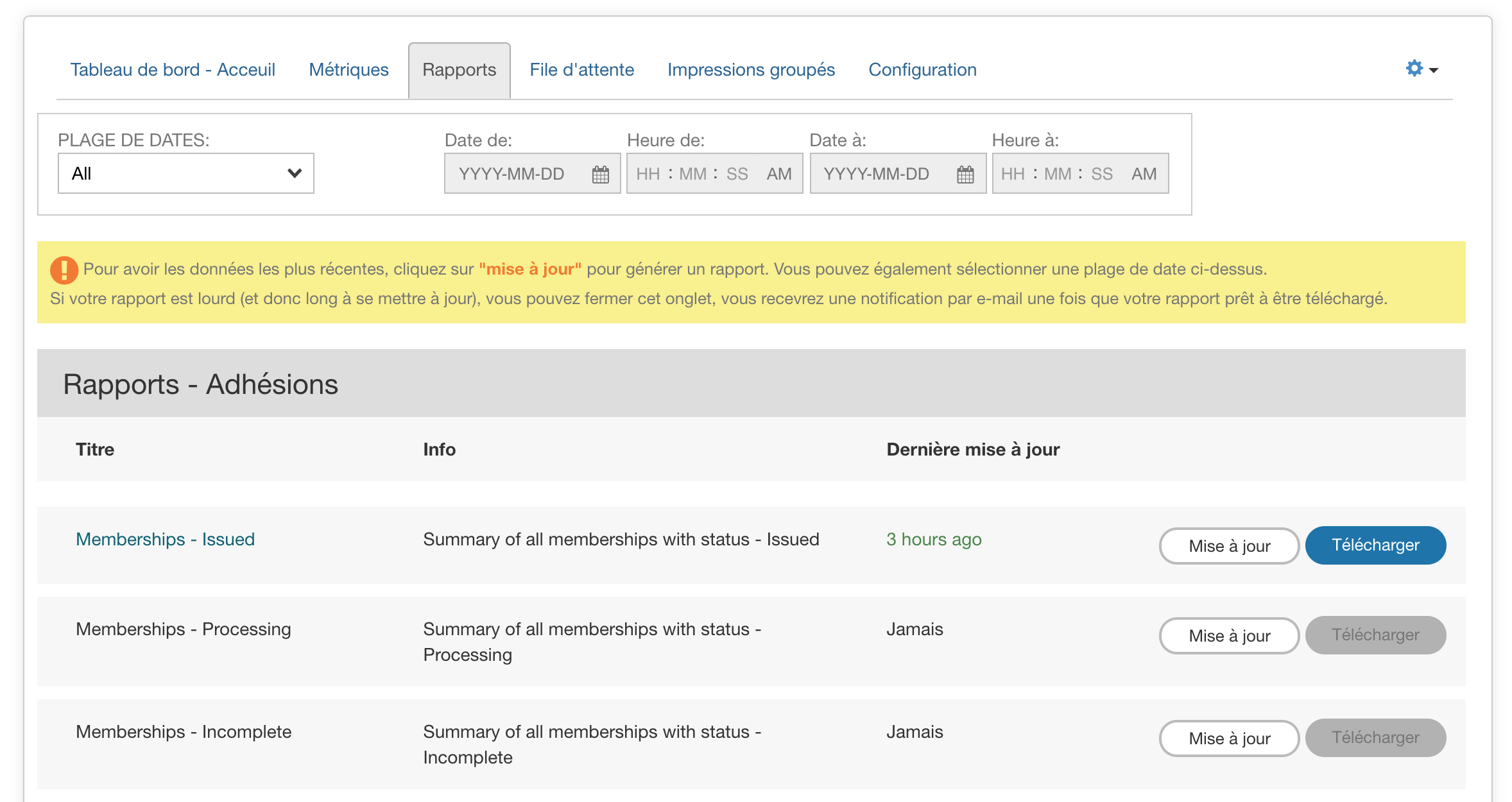Open the Memberships - Issued link
The height and width of the screenshot is (802, 1512).
(x=165, y=539)
